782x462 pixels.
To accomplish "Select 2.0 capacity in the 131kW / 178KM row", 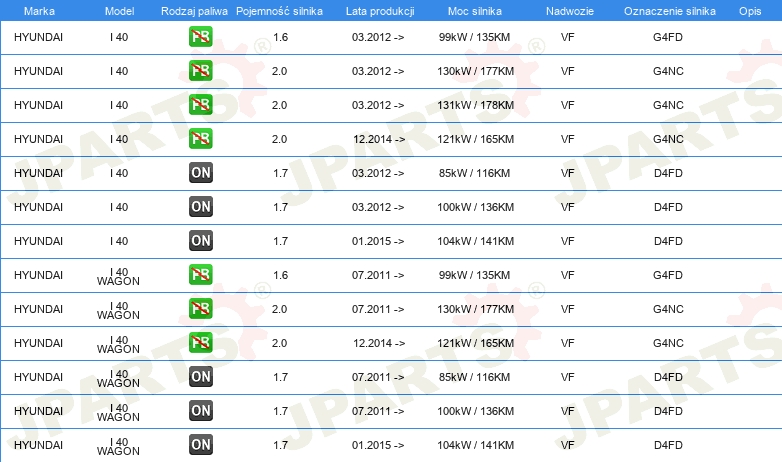I will (x=279, y=105).
